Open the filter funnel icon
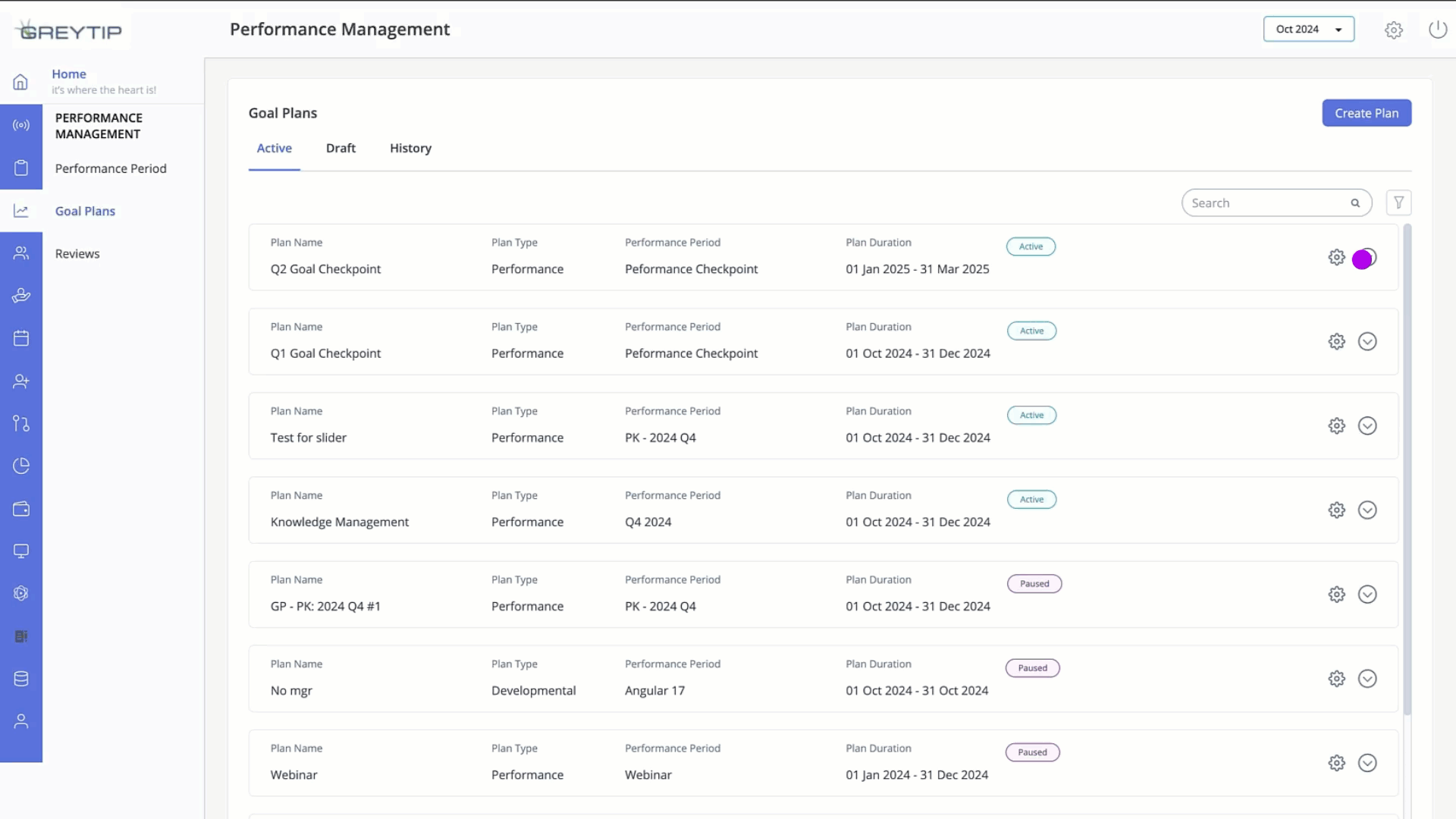Image resolution: width=1456 pixels, height=819 pixels. click(1399, 202)
